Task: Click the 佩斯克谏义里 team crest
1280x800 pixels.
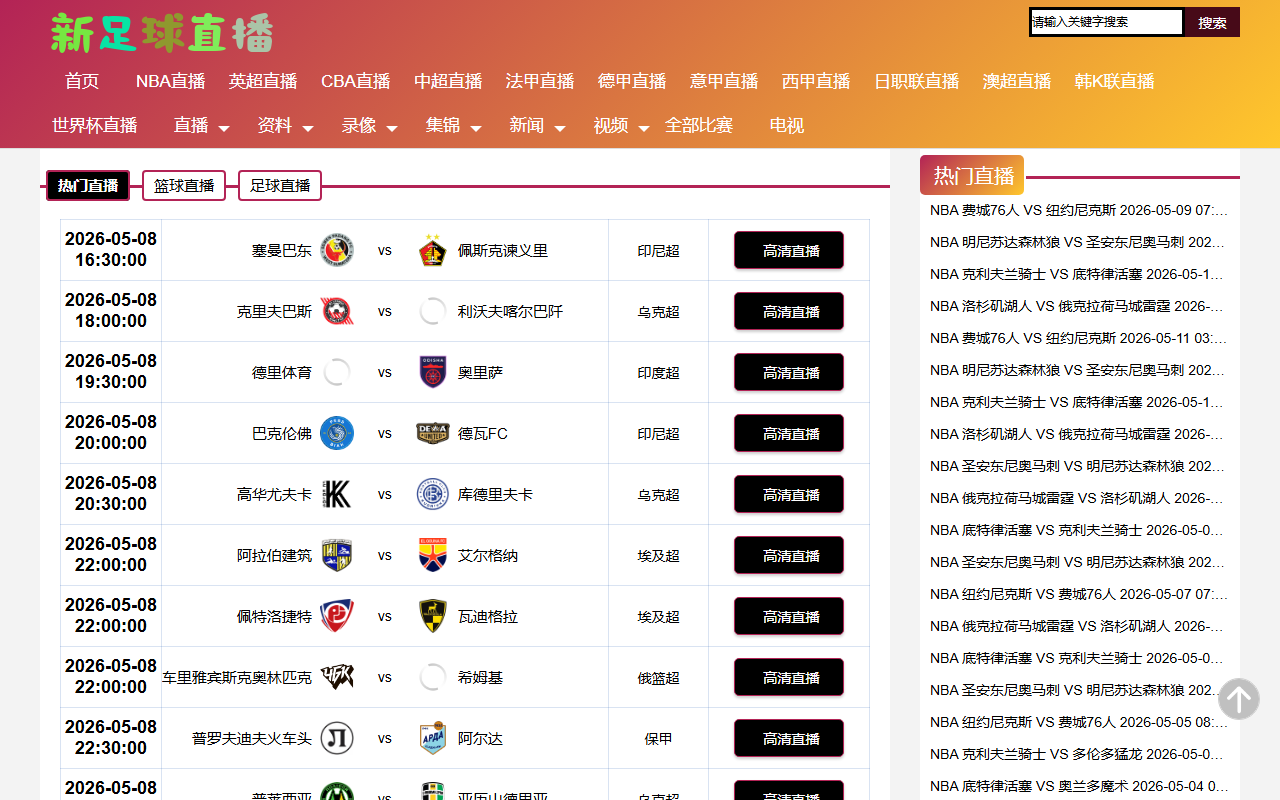Action: pos(433,250)
